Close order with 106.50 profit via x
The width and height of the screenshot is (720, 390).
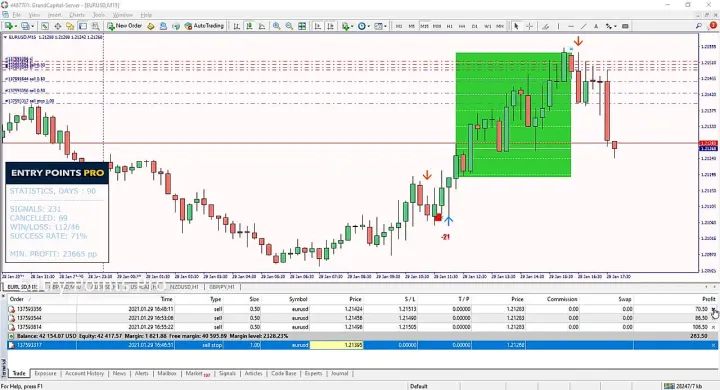[x=714, y=327]
